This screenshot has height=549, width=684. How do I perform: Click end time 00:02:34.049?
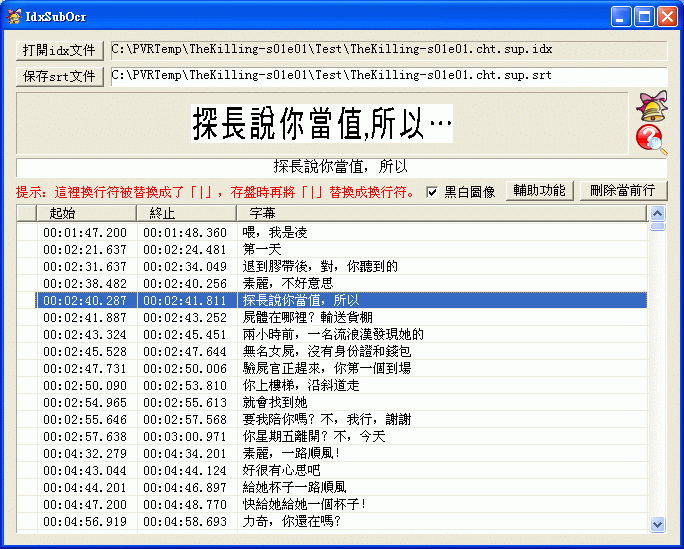pyautogui.click(x=185, y=267)
